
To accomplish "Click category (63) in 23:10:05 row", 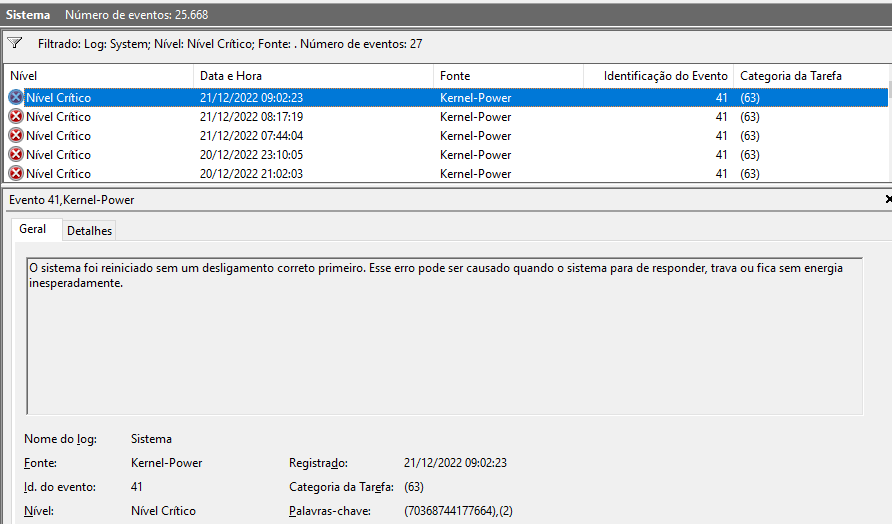I will (x=750, y=155).
